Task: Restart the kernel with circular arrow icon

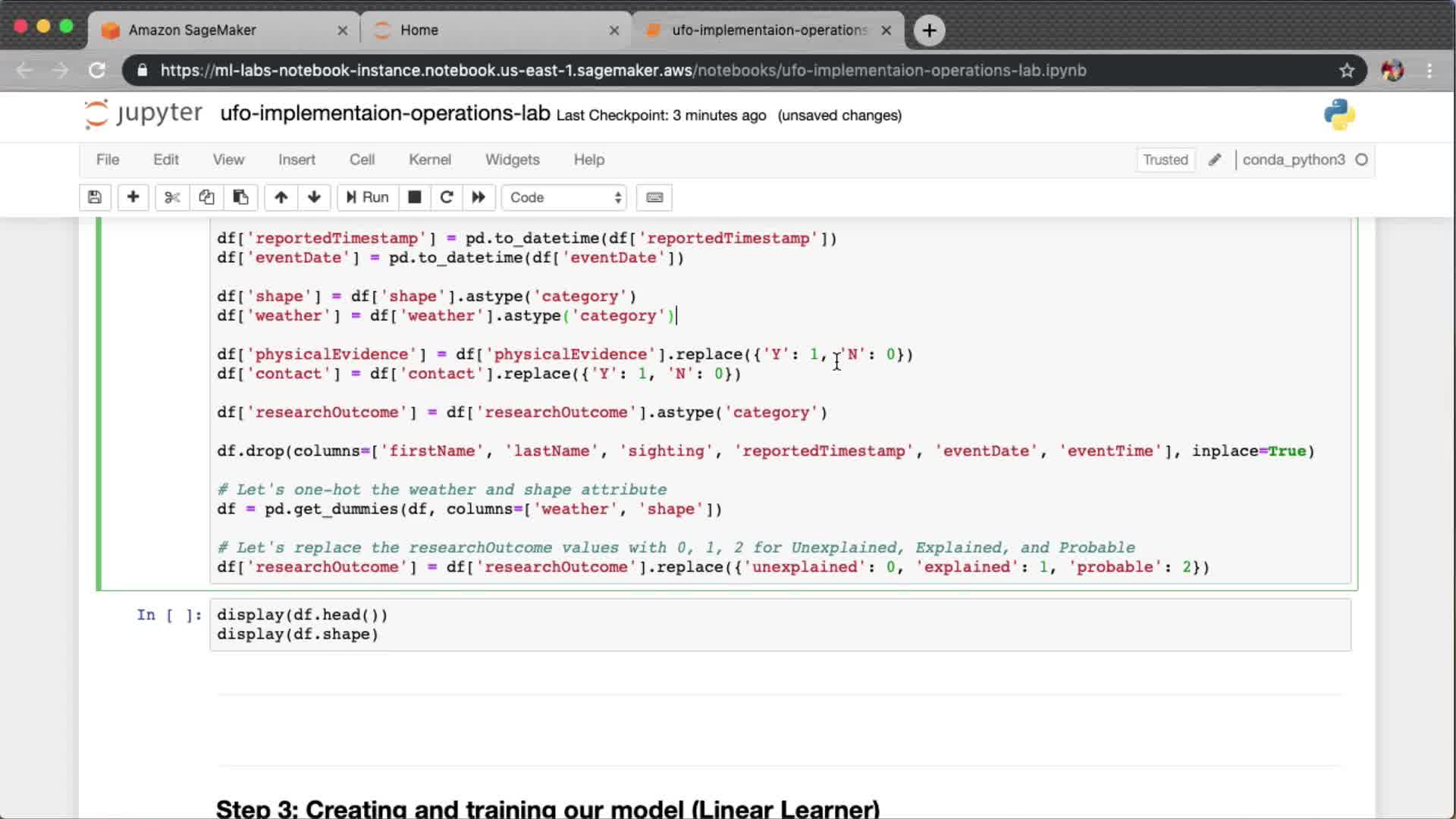Action: (x=447, y=197)
